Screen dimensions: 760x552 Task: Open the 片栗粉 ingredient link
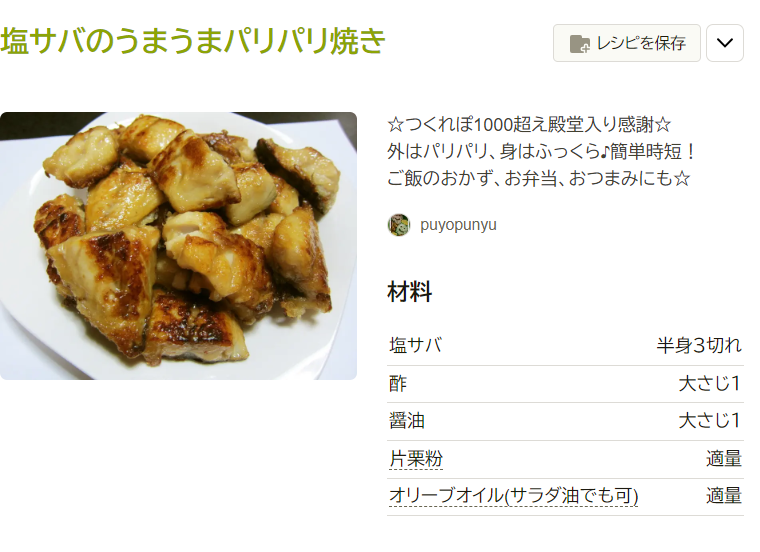(416, 458)
